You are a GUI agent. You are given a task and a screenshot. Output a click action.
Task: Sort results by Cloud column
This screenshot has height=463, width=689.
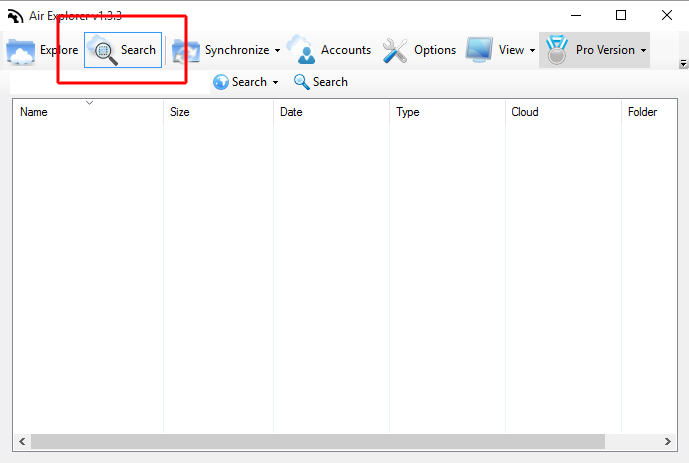click(563, 112)
